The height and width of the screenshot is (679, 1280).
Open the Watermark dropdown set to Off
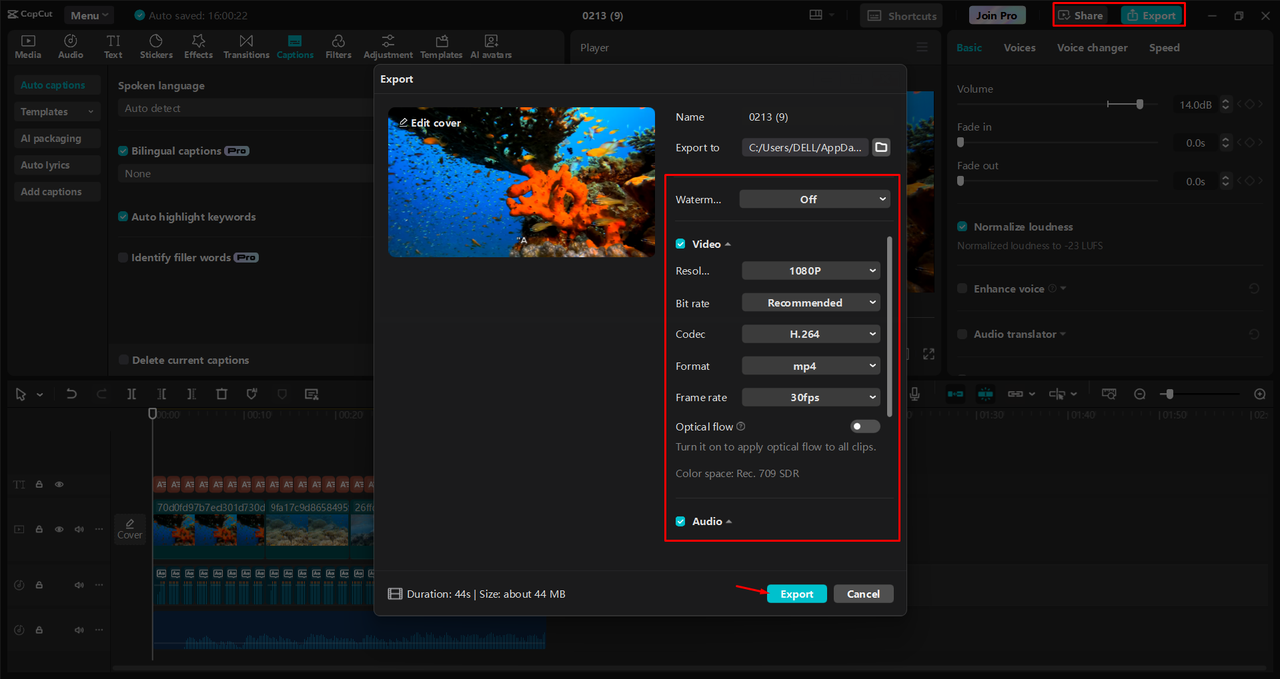[815, 199]
